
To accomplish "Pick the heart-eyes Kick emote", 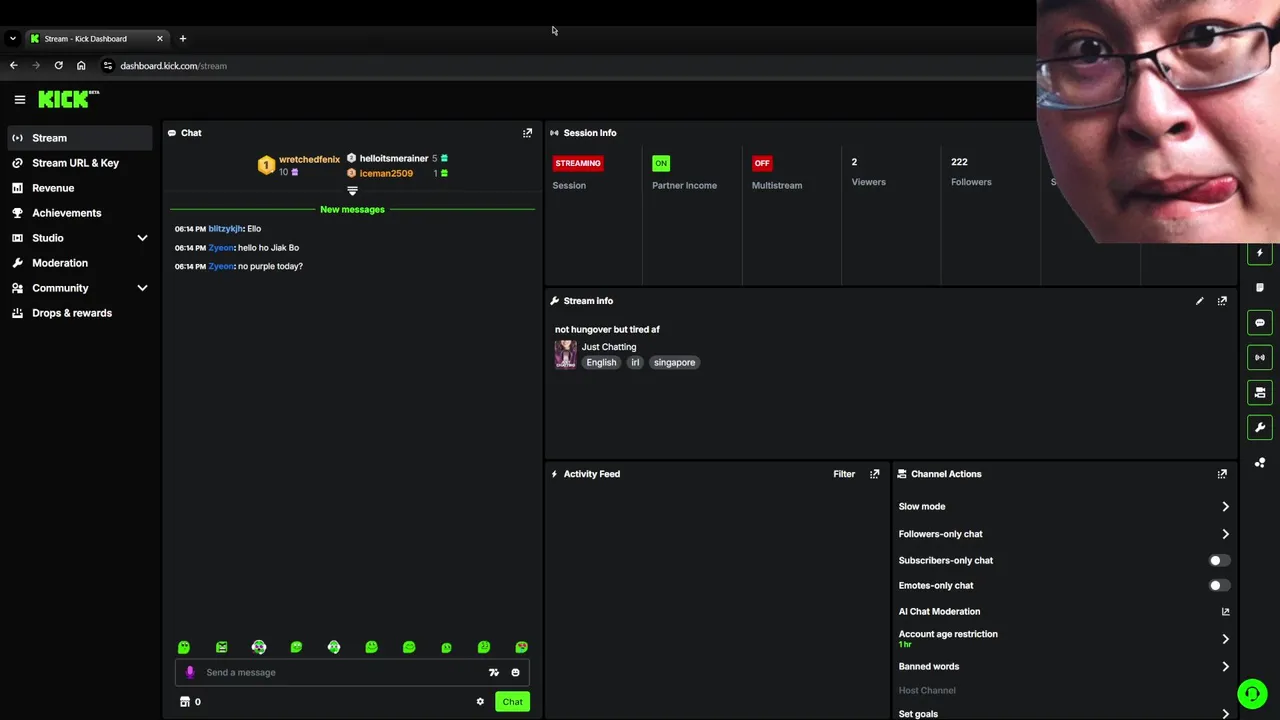I will click(521, 647).
